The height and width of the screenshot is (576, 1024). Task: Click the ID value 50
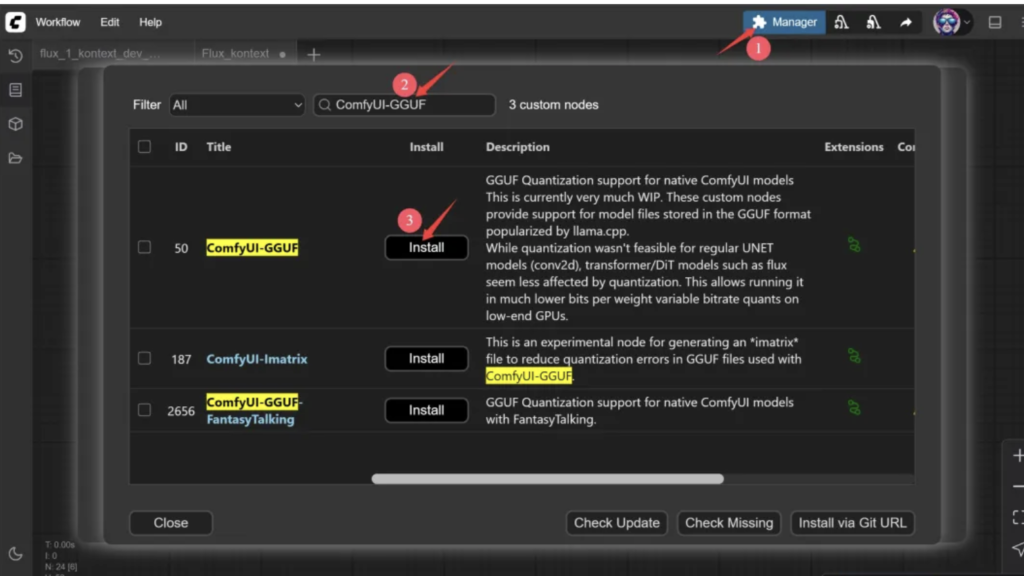pos(181,248)
